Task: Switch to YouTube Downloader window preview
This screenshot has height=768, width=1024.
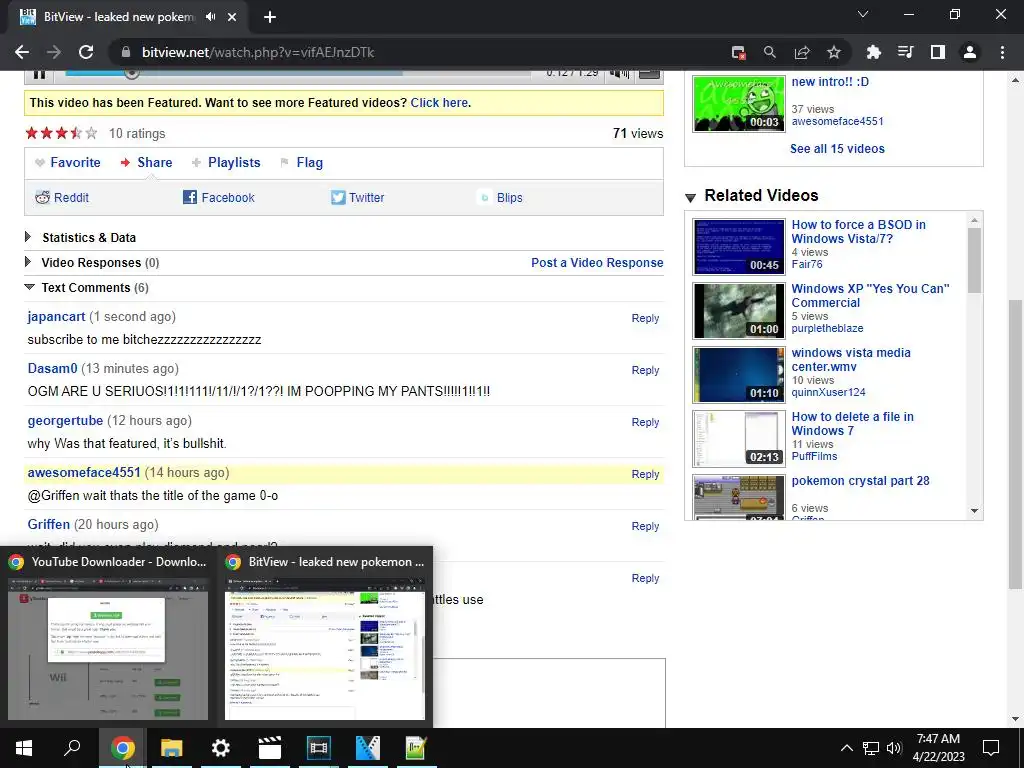Action: point(108,637)
